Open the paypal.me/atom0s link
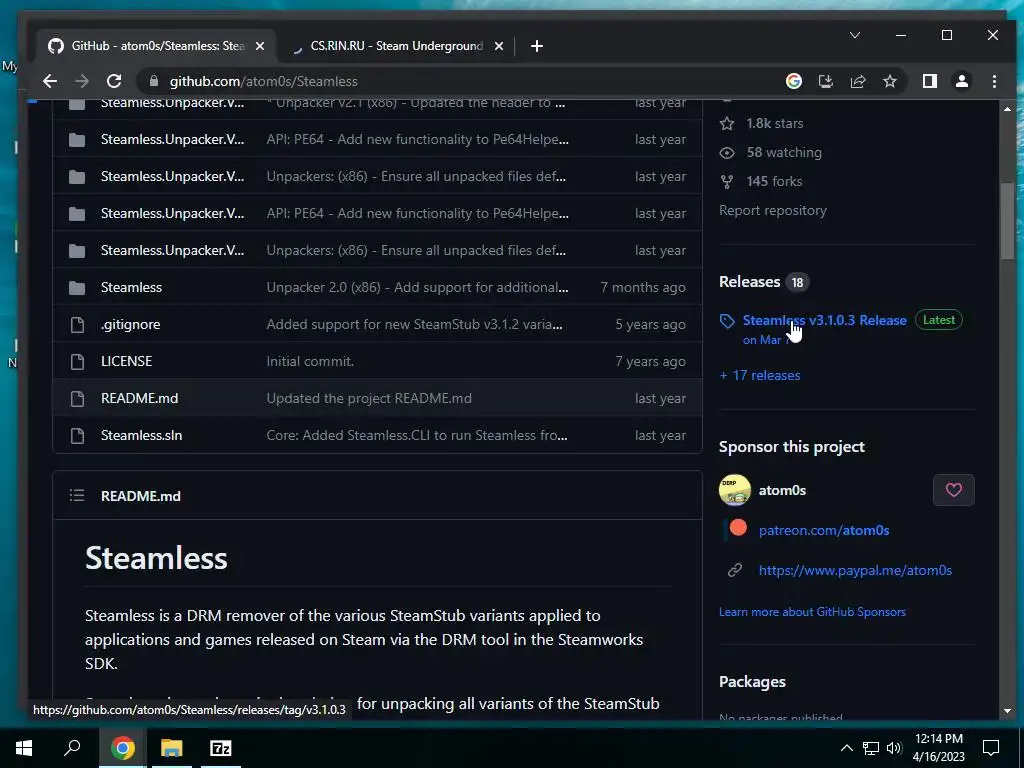 pos(855,570)
